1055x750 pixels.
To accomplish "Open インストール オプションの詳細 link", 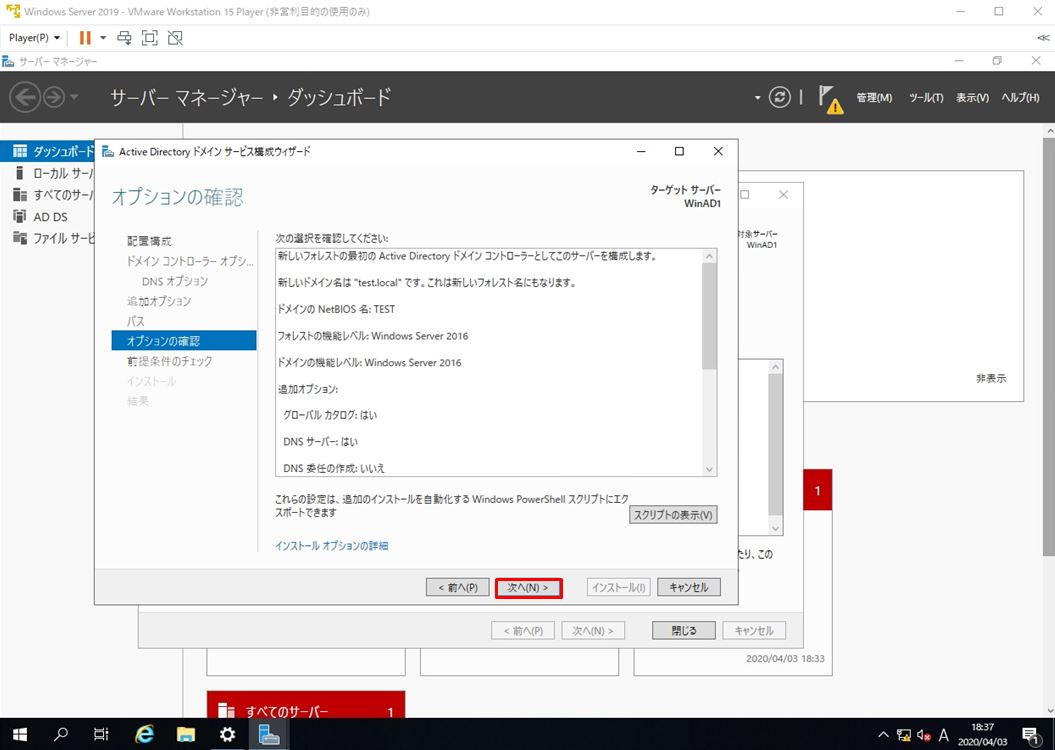I will (x=332, y=546).
